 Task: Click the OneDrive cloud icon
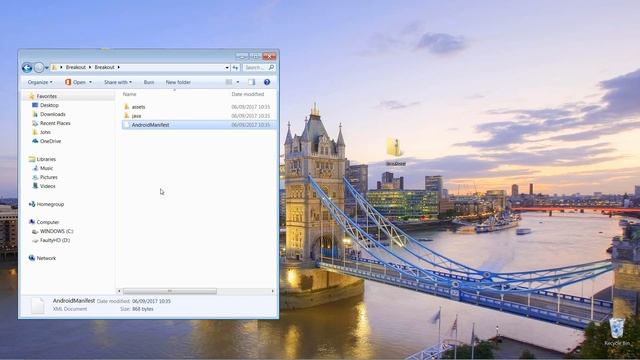coord(35,141)
